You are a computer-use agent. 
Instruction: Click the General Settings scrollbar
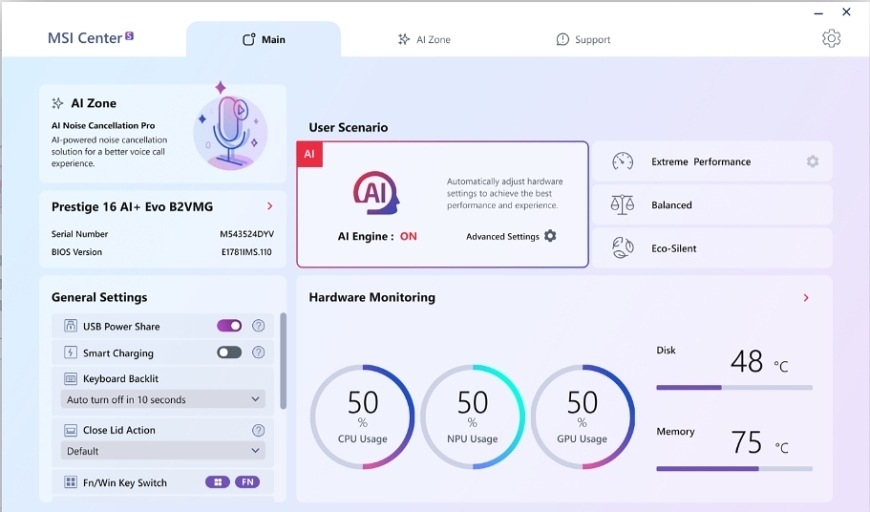coord(283,361)
